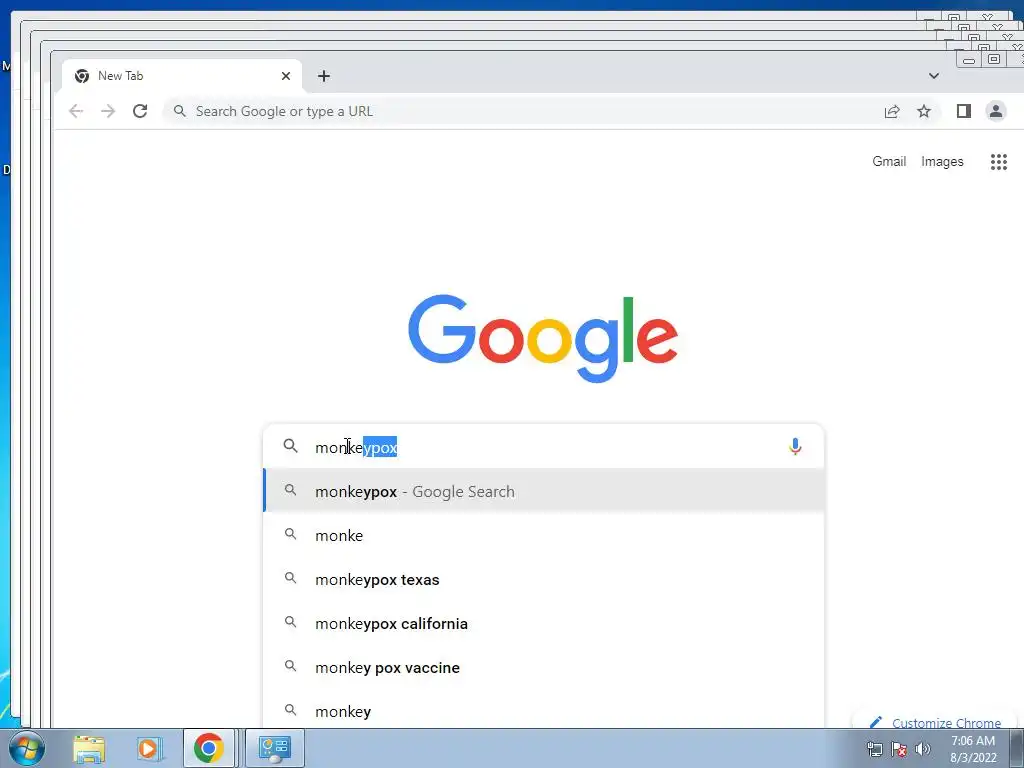Go back using the browser back arrow
Screen dimensions: 1024x768
[x=76, y=111]
